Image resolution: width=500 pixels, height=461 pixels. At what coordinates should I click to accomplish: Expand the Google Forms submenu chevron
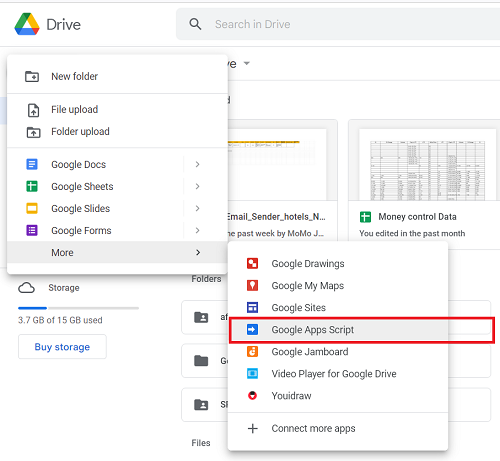[197, 230]
